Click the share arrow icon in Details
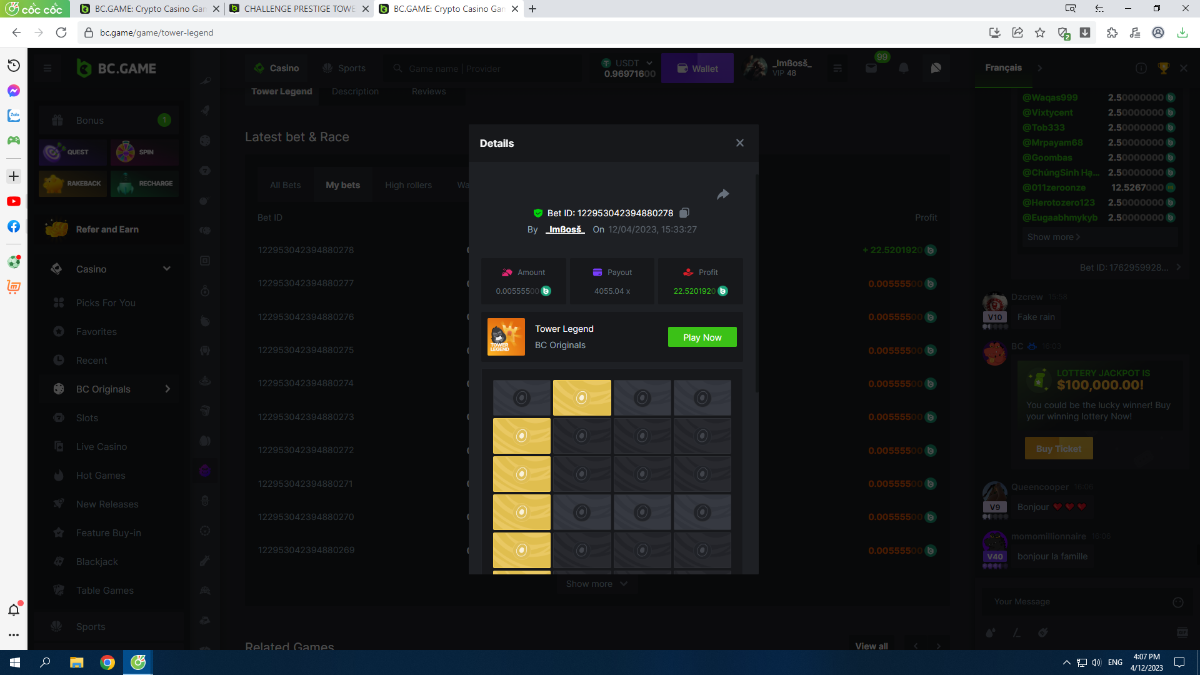The image size is (1200, 675). (723, 194)
